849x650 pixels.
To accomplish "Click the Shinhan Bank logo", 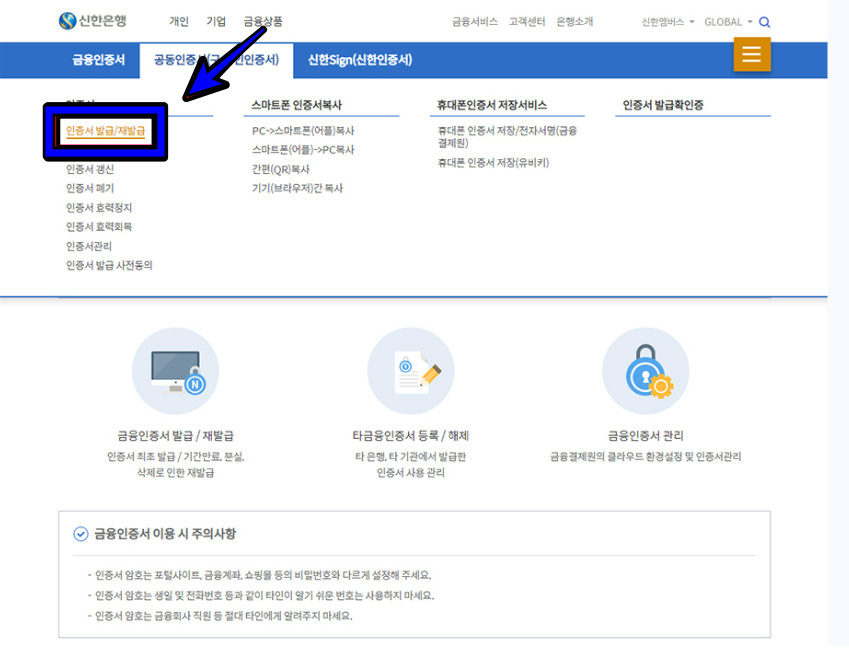I will (x=93, y=21).
